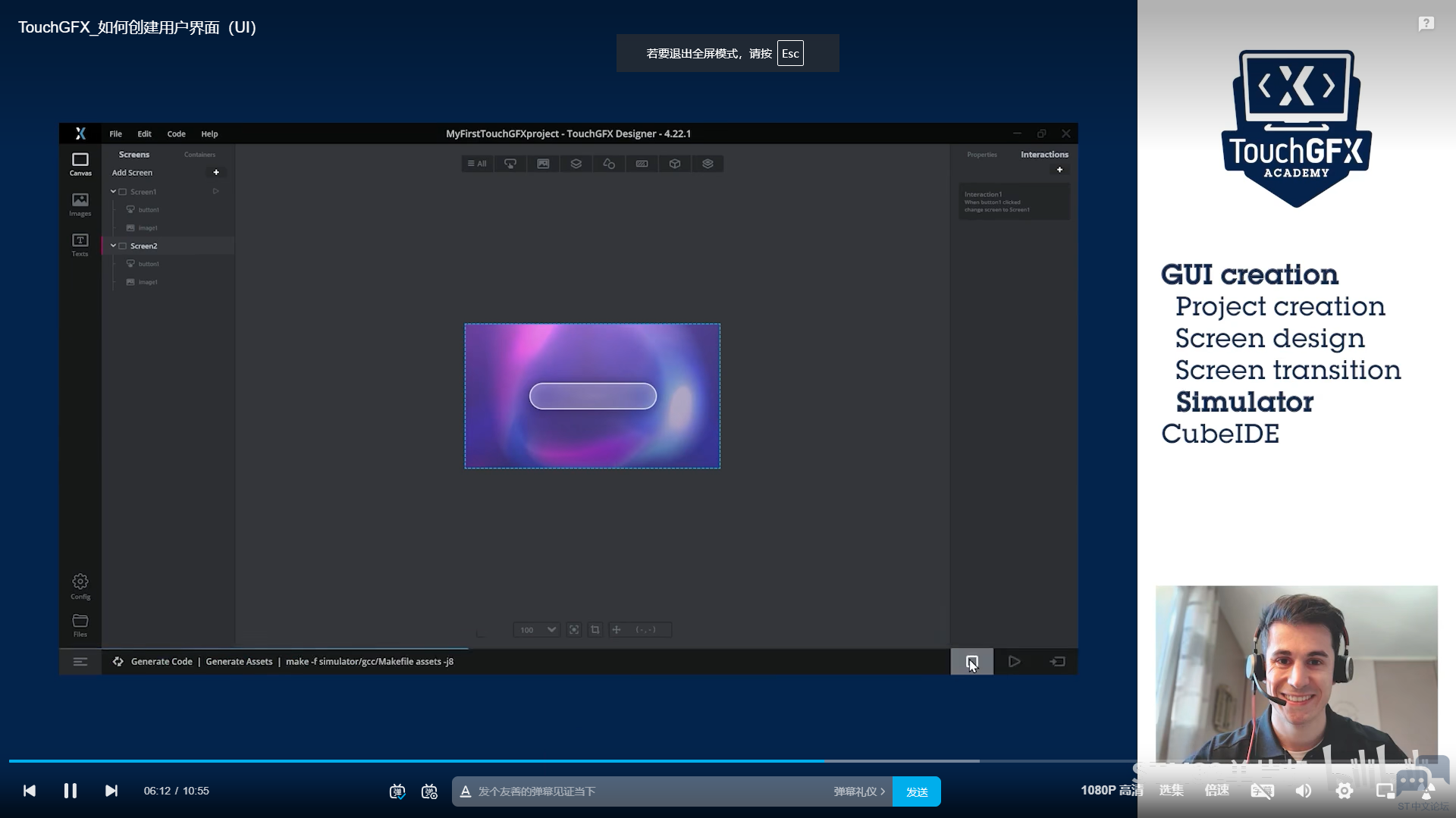Click the plus icon beside Add Screen
Screen dimensions: 1456x818
(216, 172)
